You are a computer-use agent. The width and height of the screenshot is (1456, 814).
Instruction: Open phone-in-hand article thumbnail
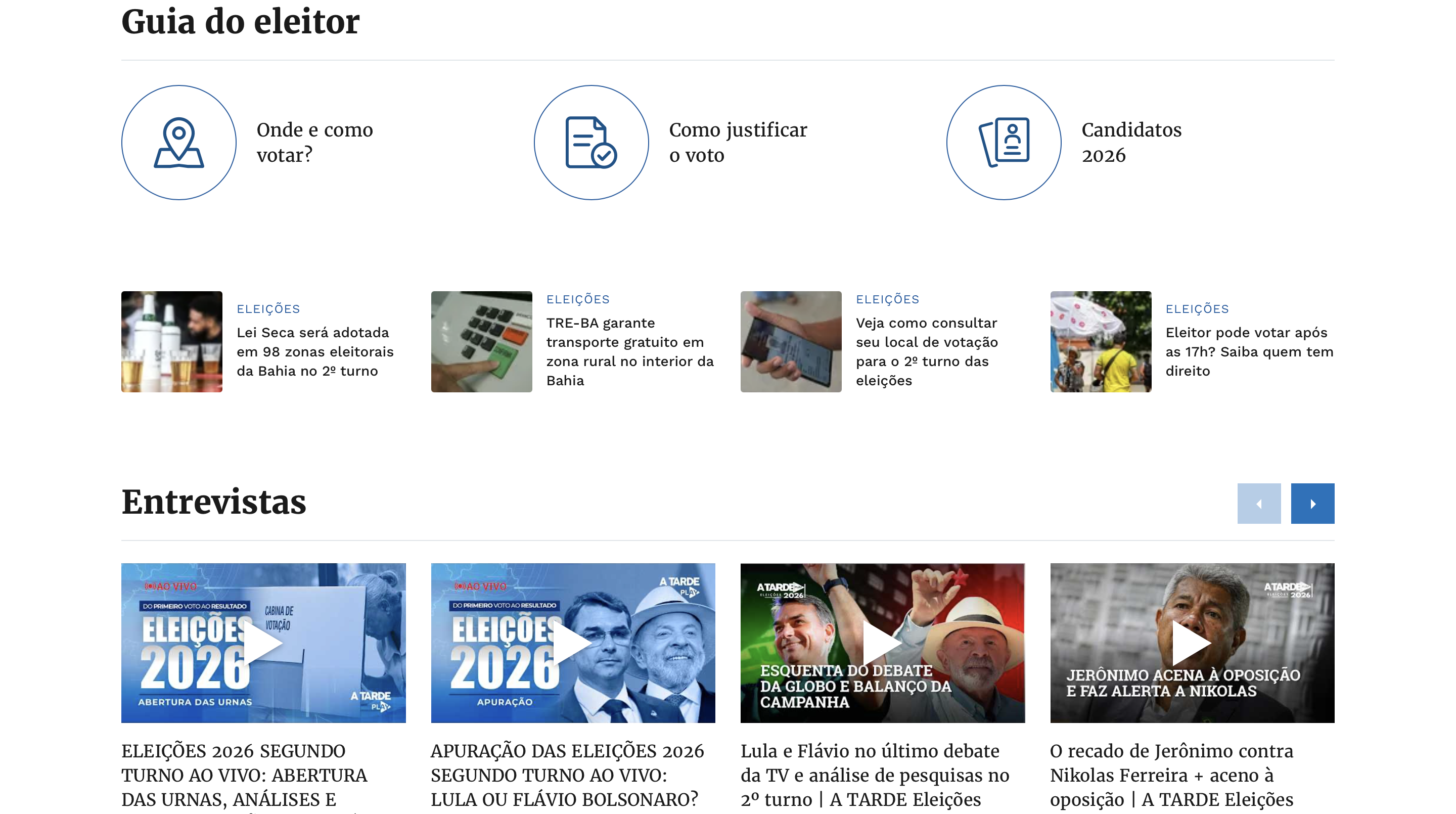click(x=791, y=341)
